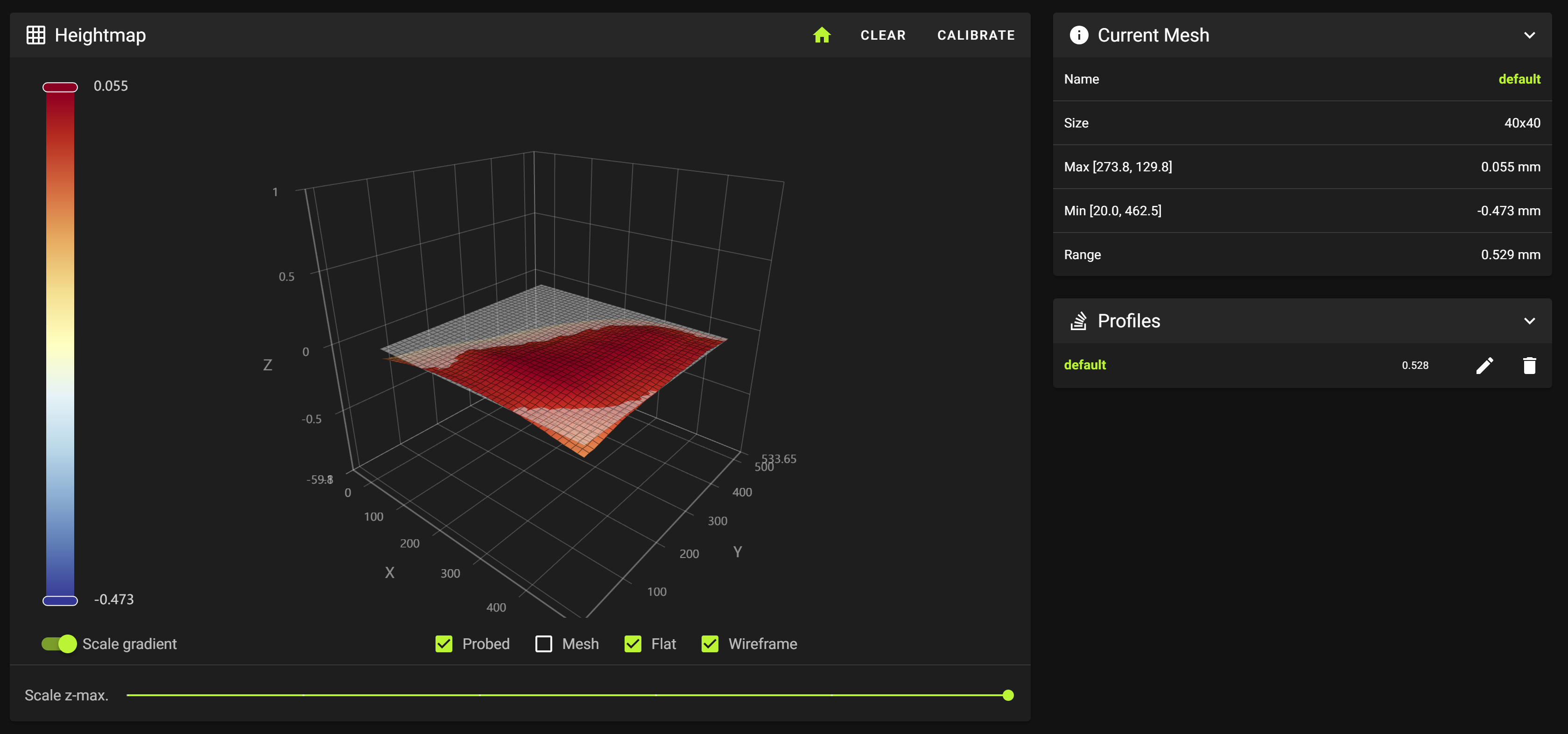Collapse the Current Mesh panel chevron
This screenshot has height=734, width=1568.
[x=1529, y=35]
